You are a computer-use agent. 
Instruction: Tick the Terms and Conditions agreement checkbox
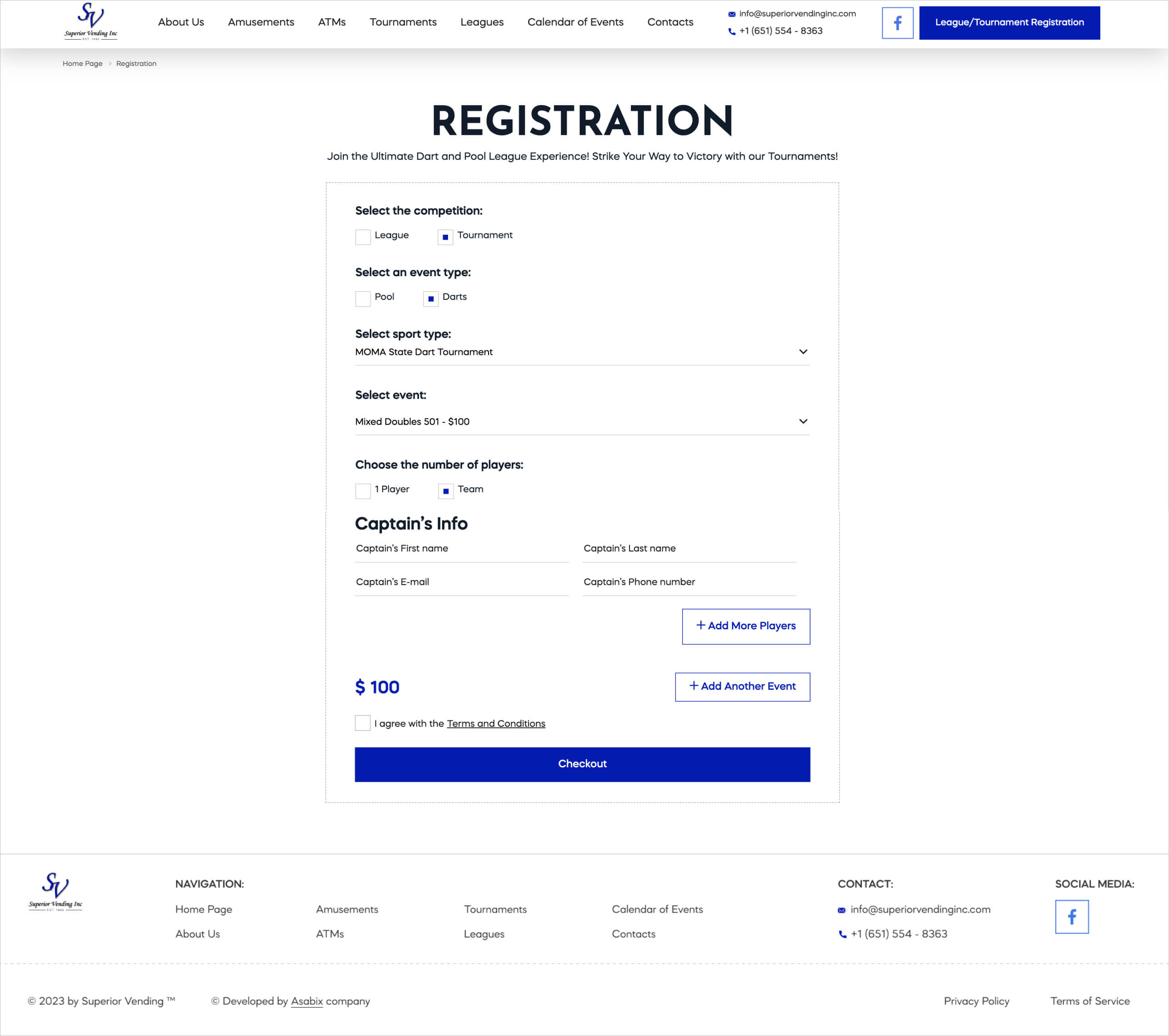[x=363, y=723]
